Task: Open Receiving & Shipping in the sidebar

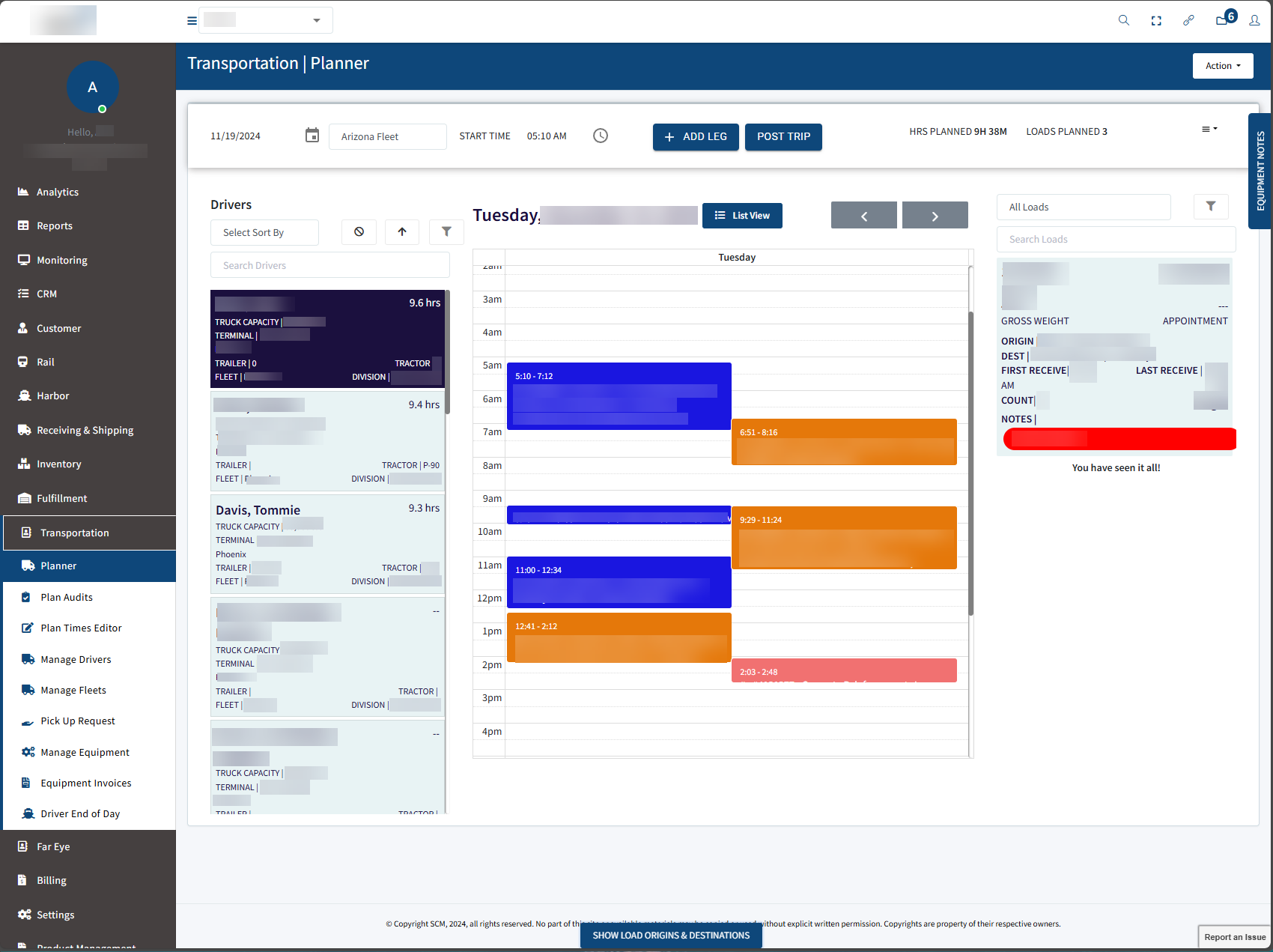Action: click(x=85, y=430)
